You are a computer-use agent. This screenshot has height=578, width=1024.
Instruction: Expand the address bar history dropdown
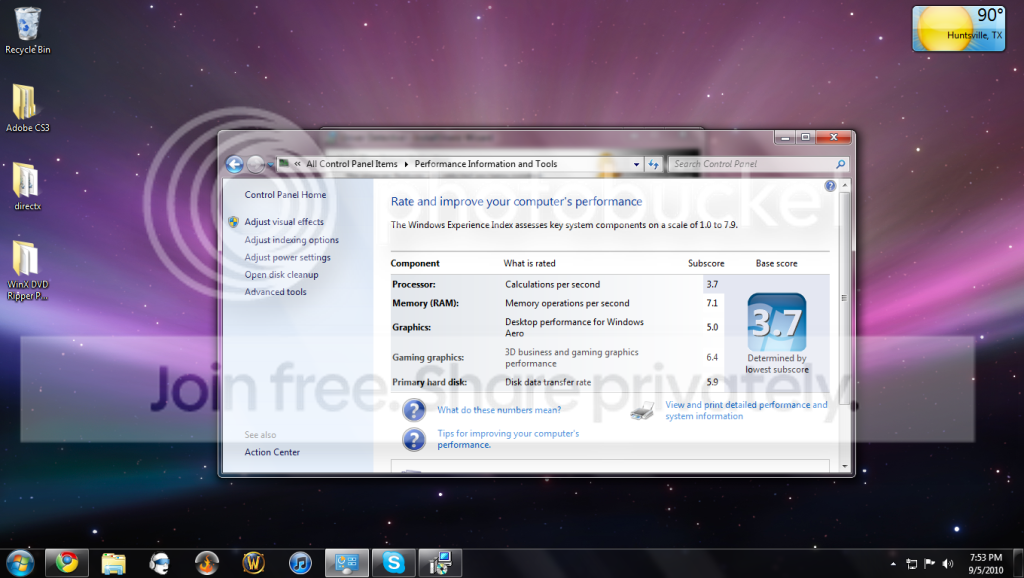pos(636,165)
